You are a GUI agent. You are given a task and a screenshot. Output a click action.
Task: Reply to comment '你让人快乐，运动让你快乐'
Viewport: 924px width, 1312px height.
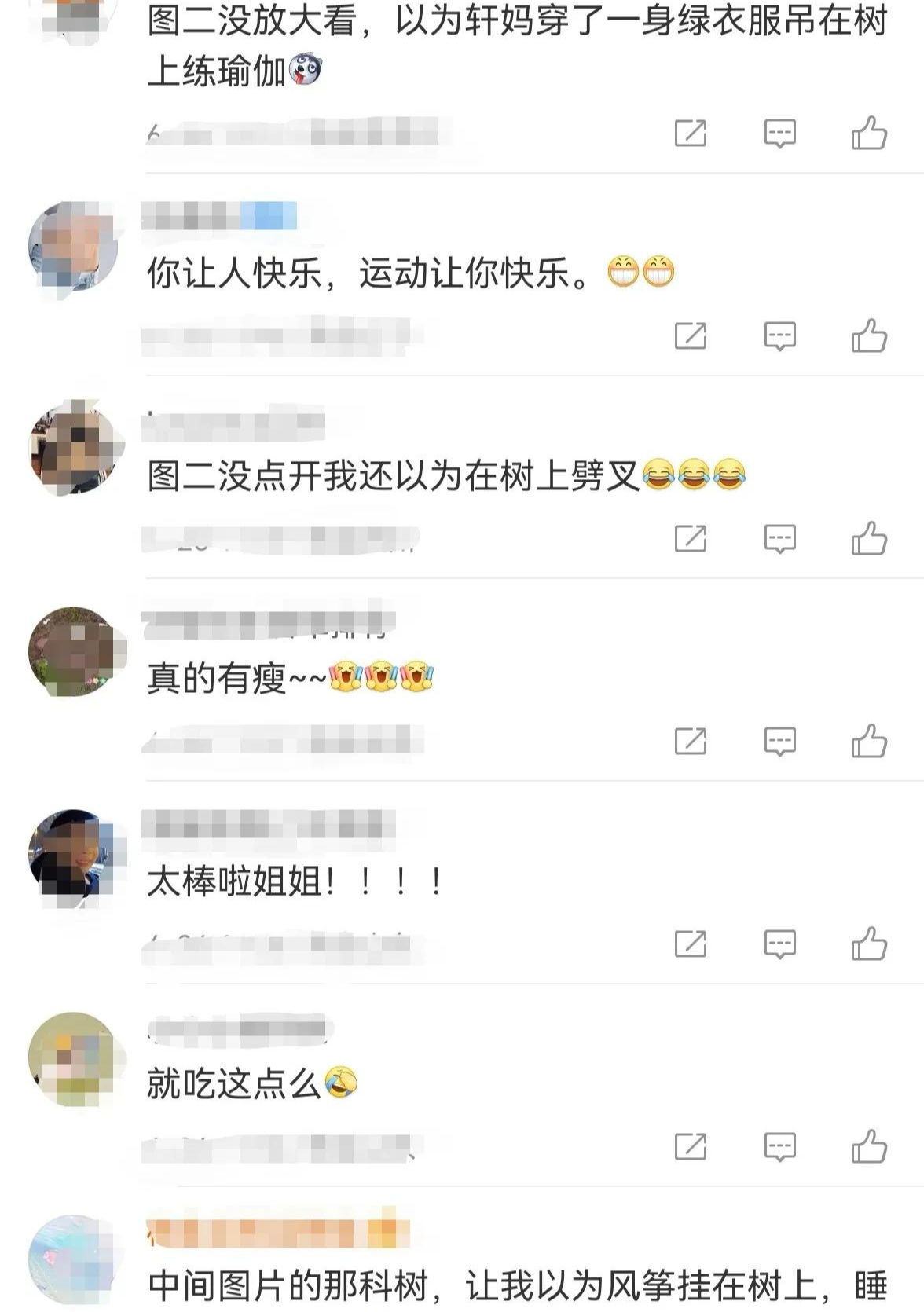[779, 336]
